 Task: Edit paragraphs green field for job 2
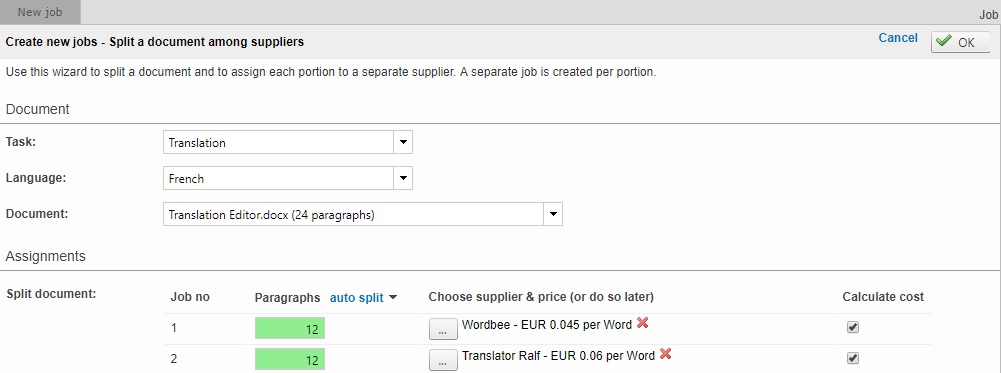(x=290, y=359)
